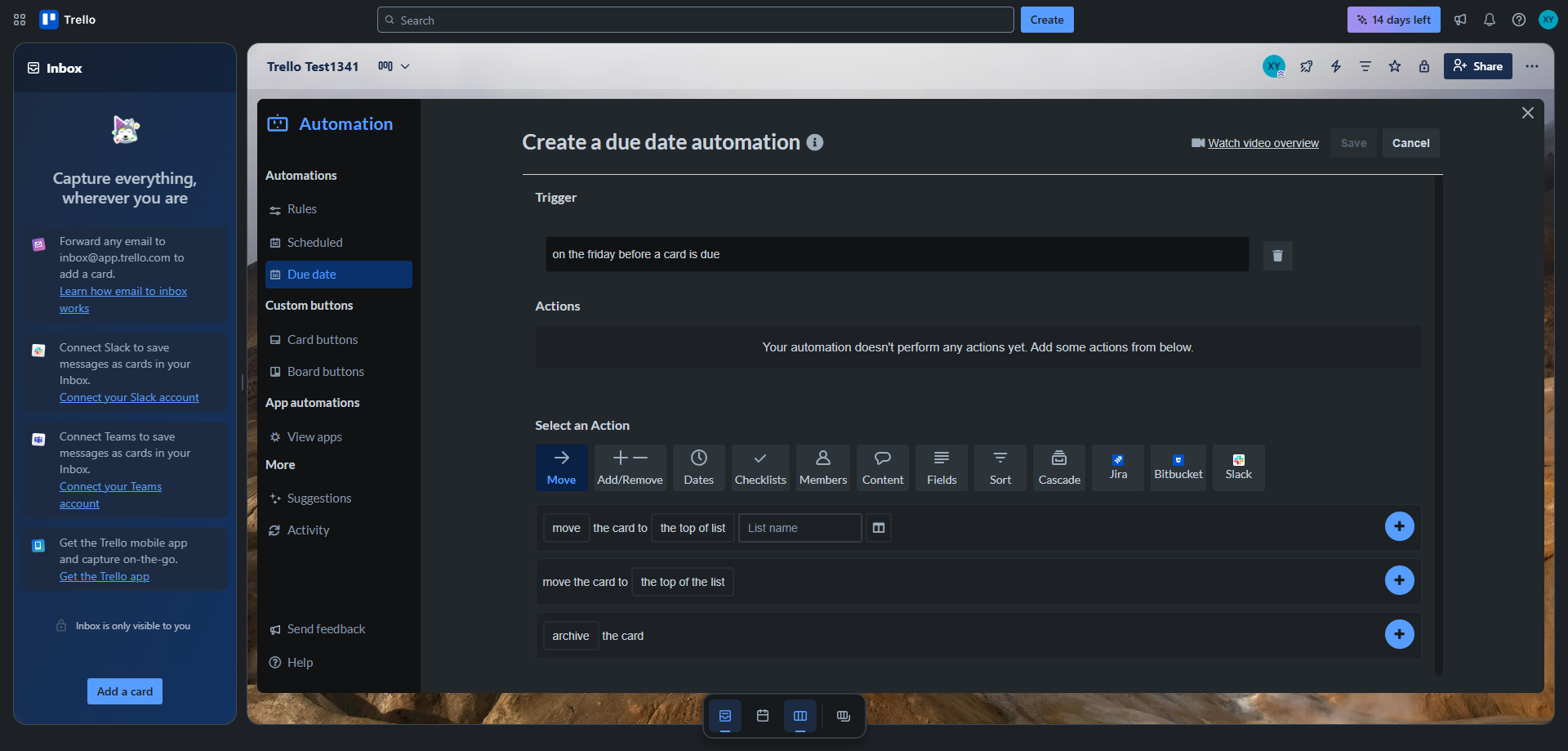This screenshot has height=751, width=1568.
Task: Open the app switcher grid icon
Action: [x=20, y=20]
